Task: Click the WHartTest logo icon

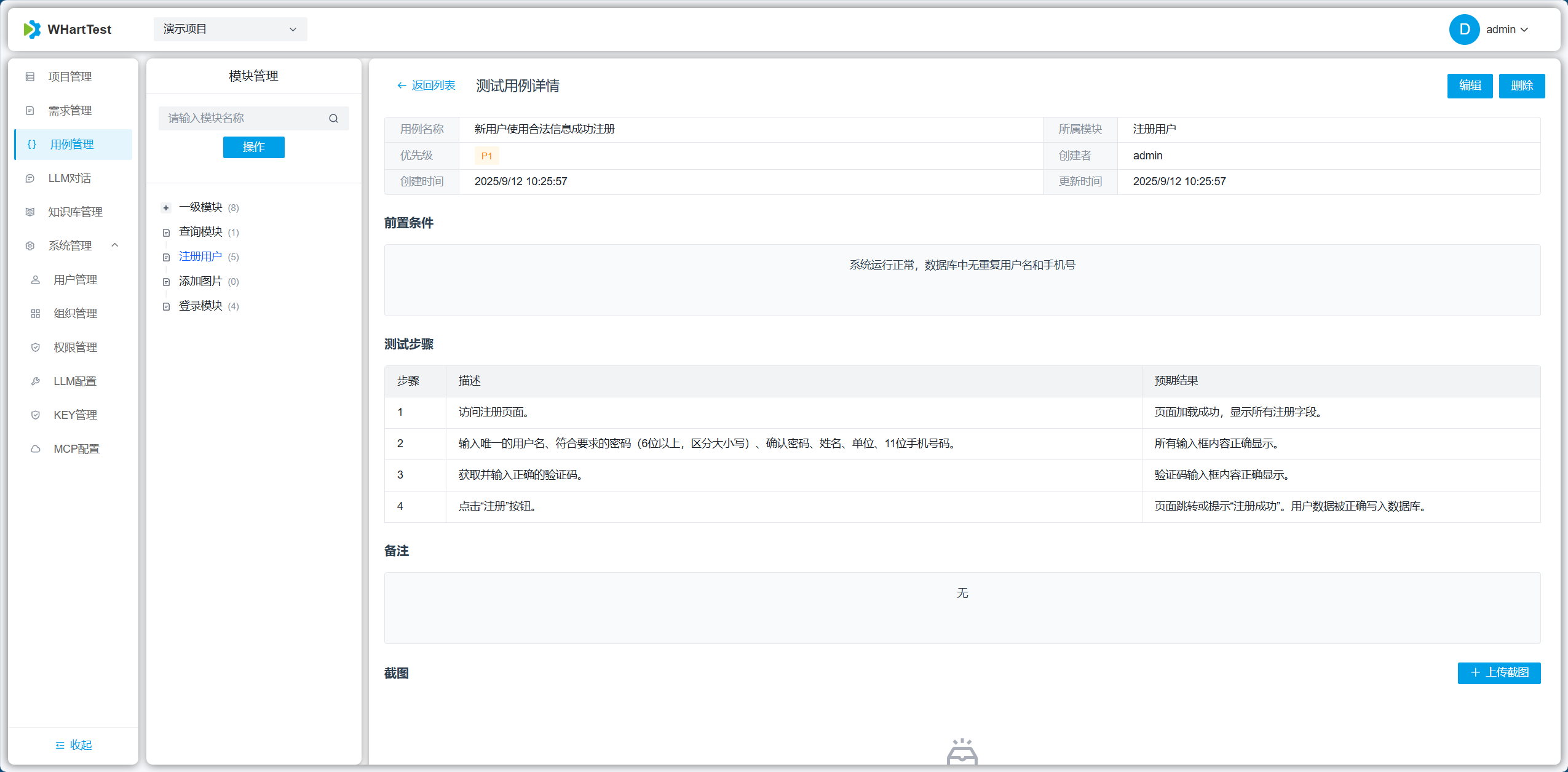Action: pos(32,30)
